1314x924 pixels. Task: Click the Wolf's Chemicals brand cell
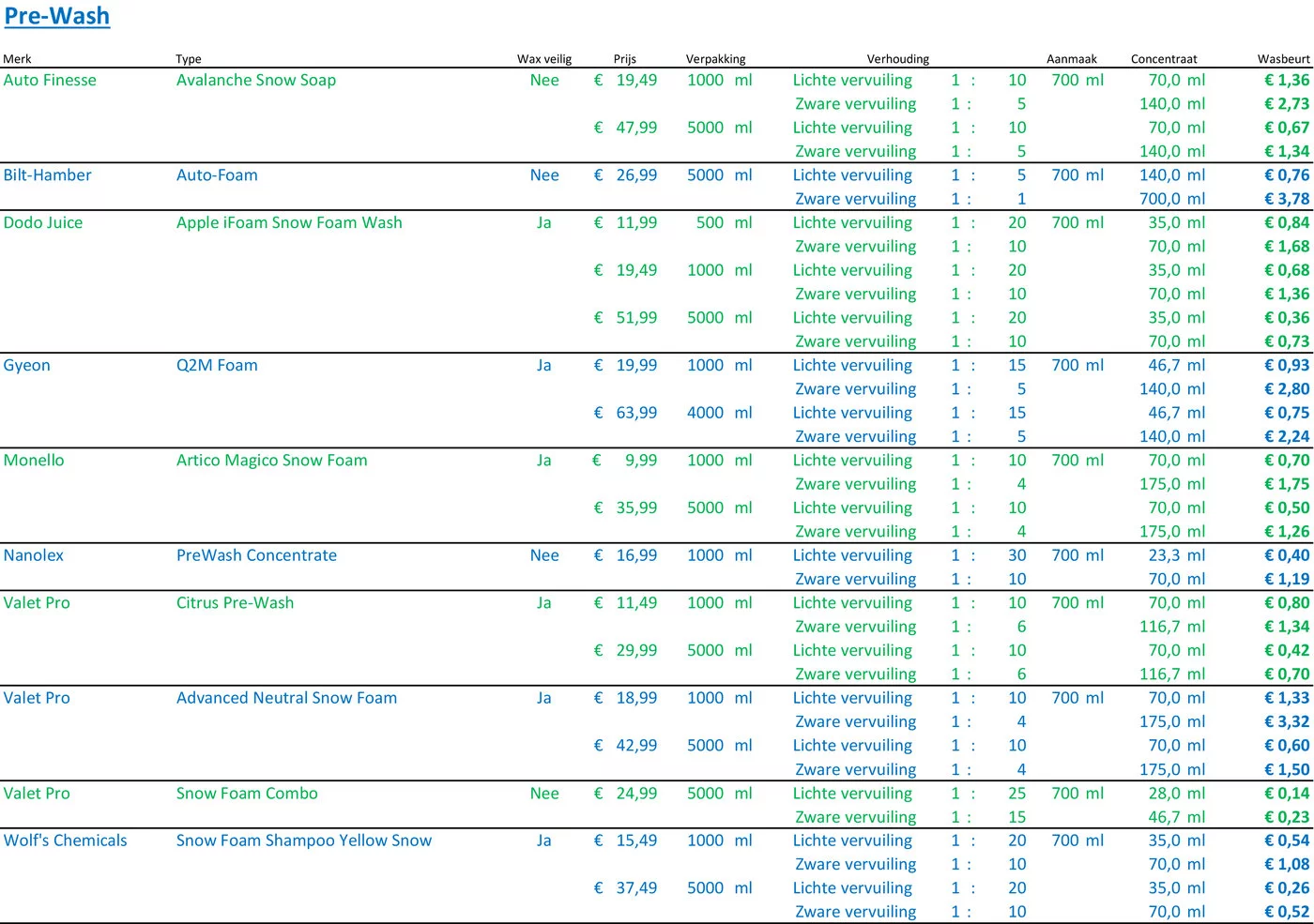[65, 840]
